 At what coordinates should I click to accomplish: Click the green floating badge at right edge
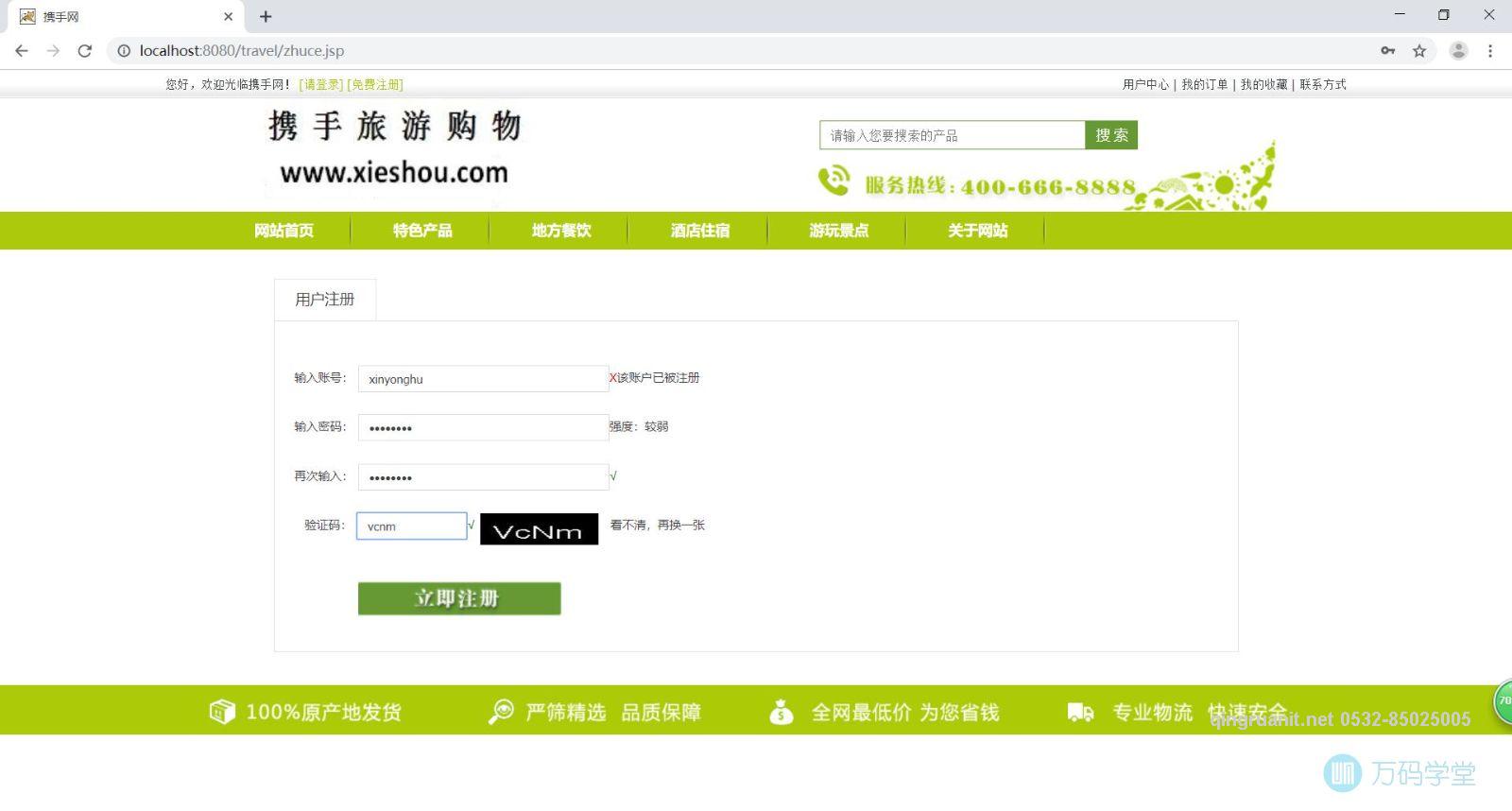pyautogui.click(x=1503, y=701)
